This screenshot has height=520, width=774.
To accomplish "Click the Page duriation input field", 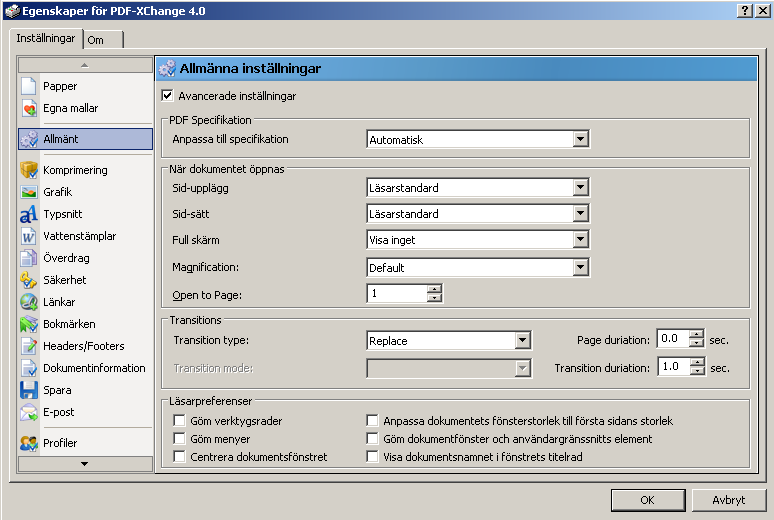I will [x=673, y=339].
